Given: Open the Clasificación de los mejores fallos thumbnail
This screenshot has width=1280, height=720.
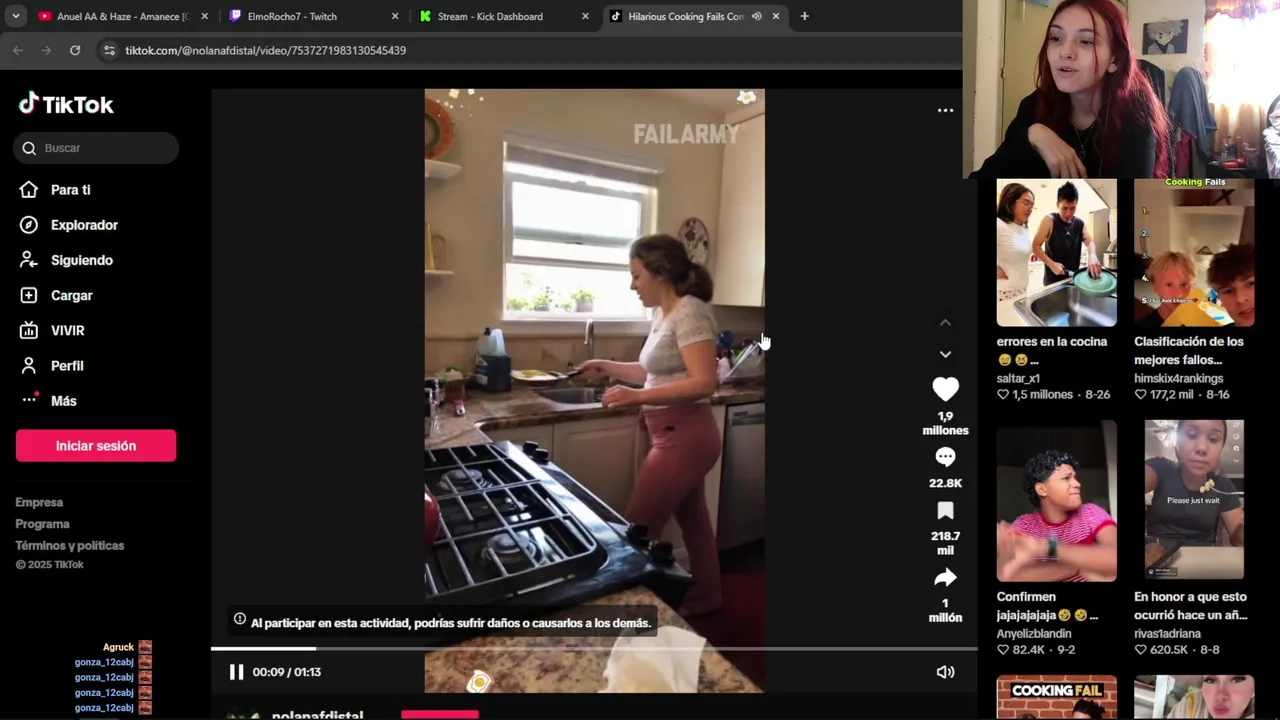Looking at the screenshot, I should pos(1194,253).
